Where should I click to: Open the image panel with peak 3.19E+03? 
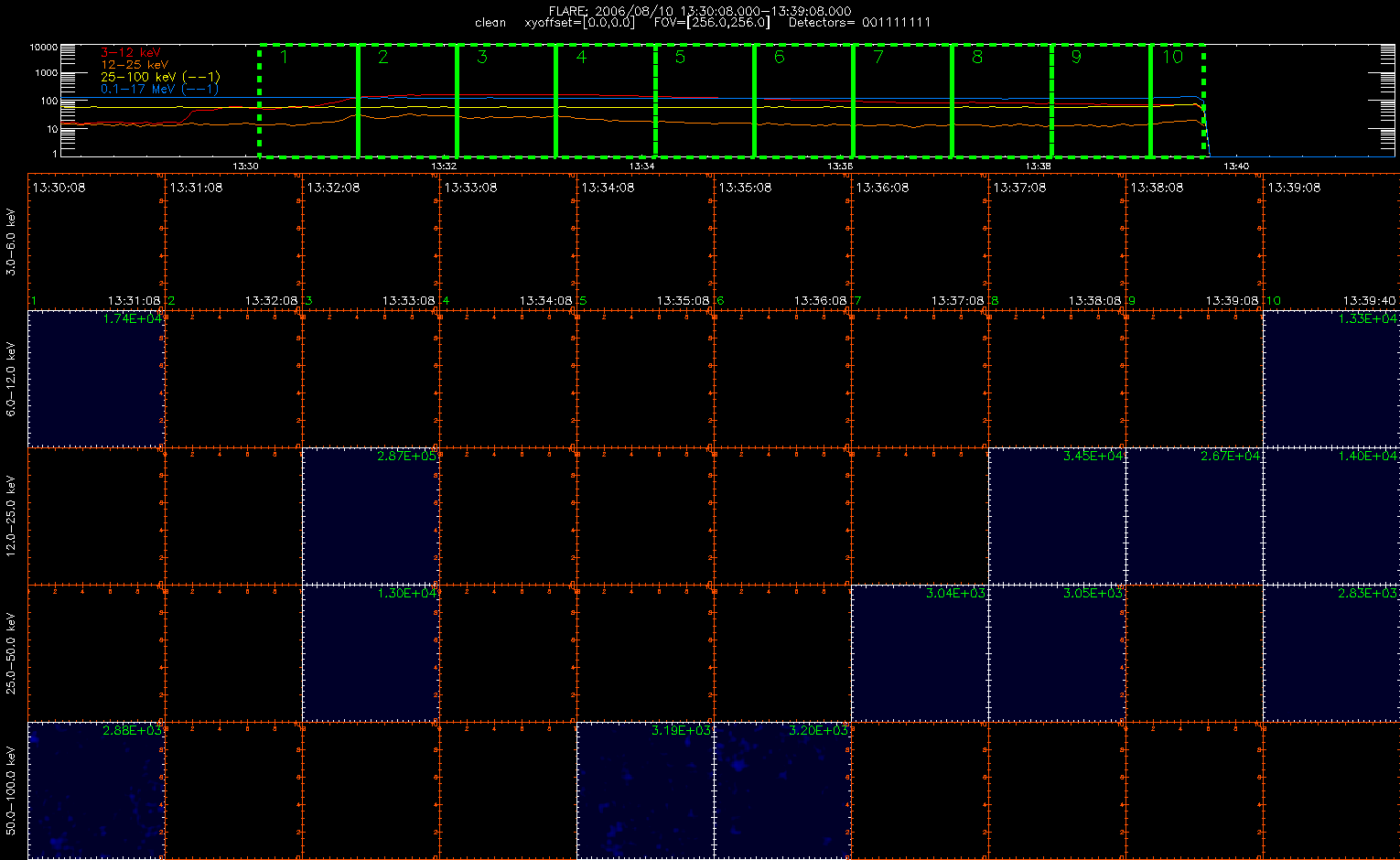(645, 790)
